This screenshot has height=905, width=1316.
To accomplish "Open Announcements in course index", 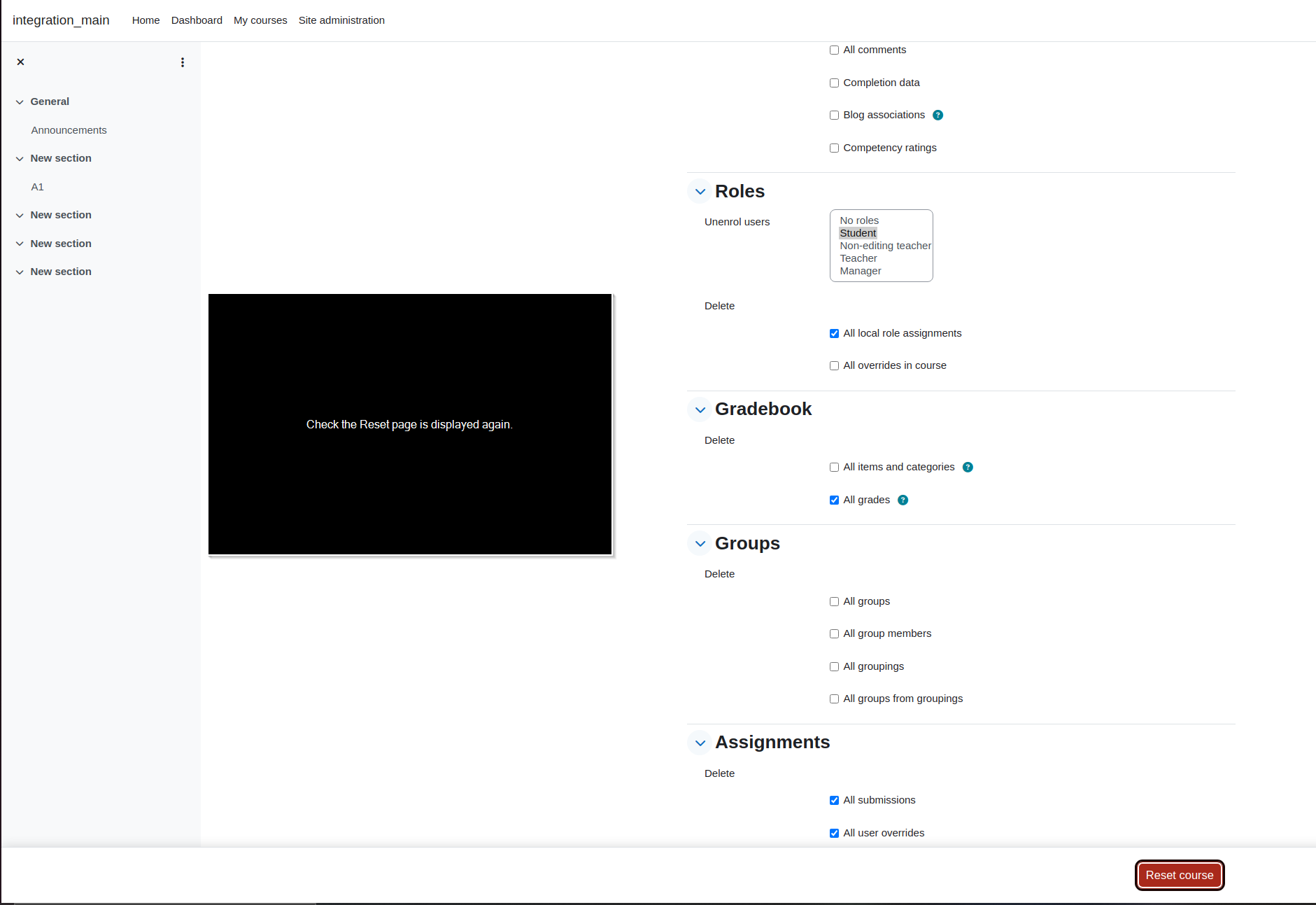I will click(x=69, y=130).
